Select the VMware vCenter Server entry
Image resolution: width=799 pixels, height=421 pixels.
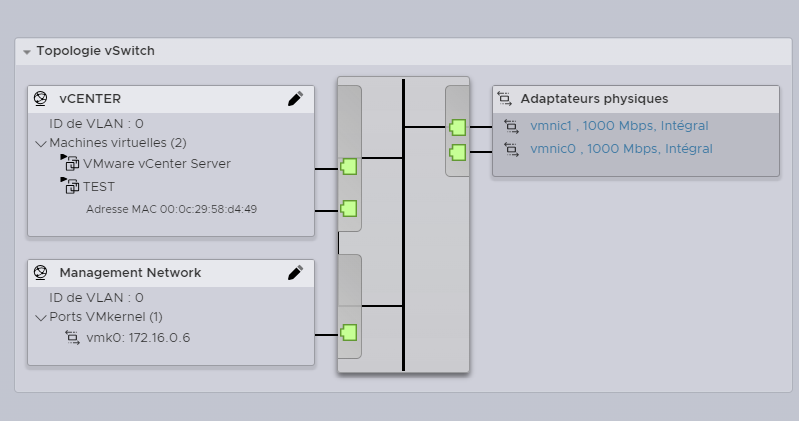[156, 163]
